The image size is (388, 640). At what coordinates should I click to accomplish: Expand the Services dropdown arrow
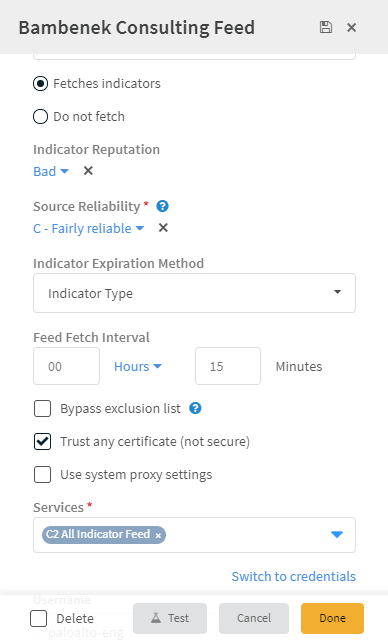(337, 535)
